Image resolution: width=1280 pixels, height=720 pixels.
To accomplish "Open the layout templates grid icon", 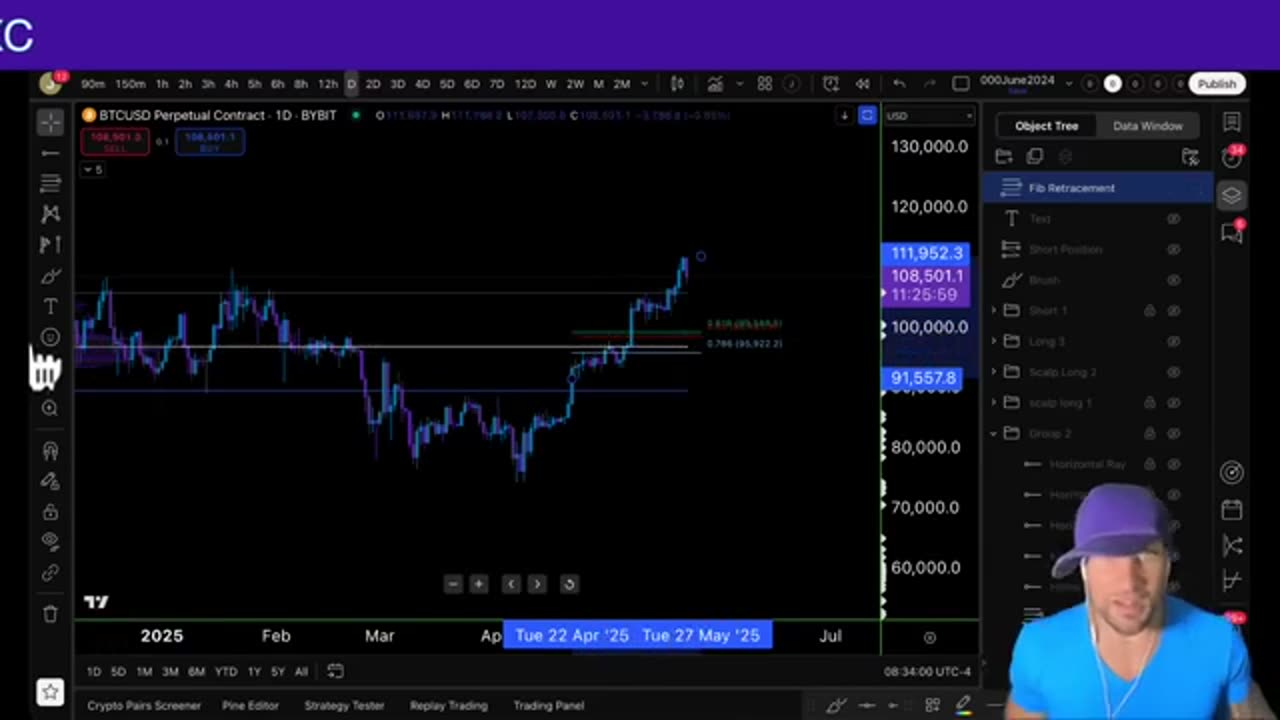I will point(765,84).
